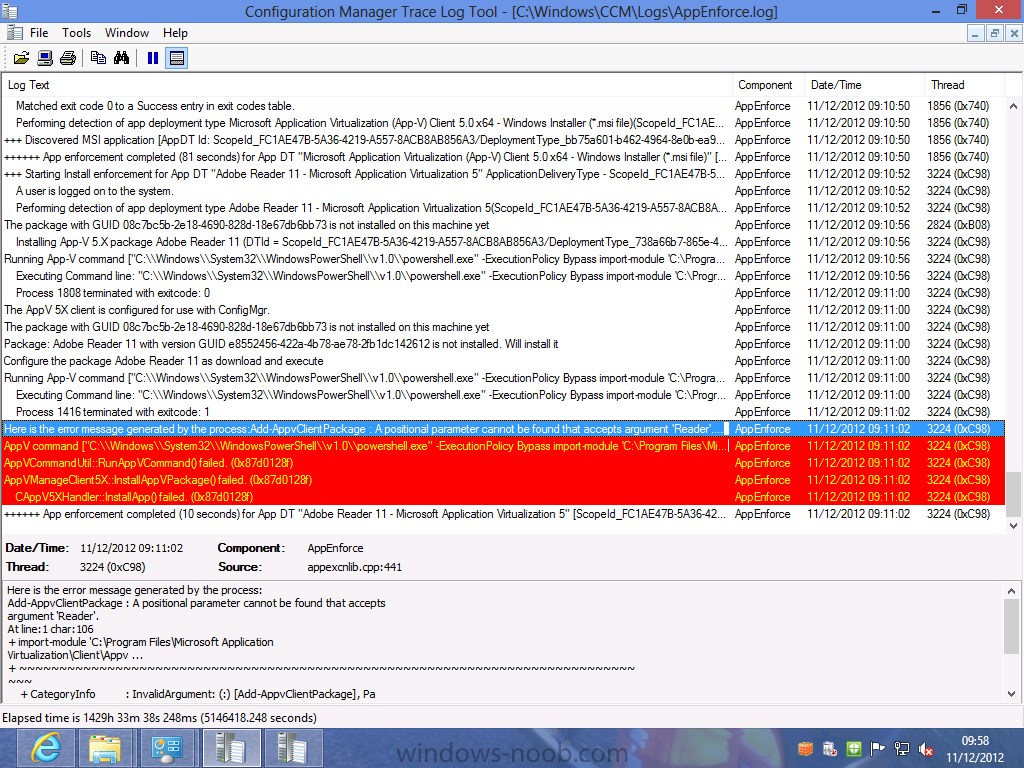Click the Date/Time value 11/12/2012 09:11:02 in details
This screenshot has width=1024, height=768.
pyautogui.click(x=131, y=548)
